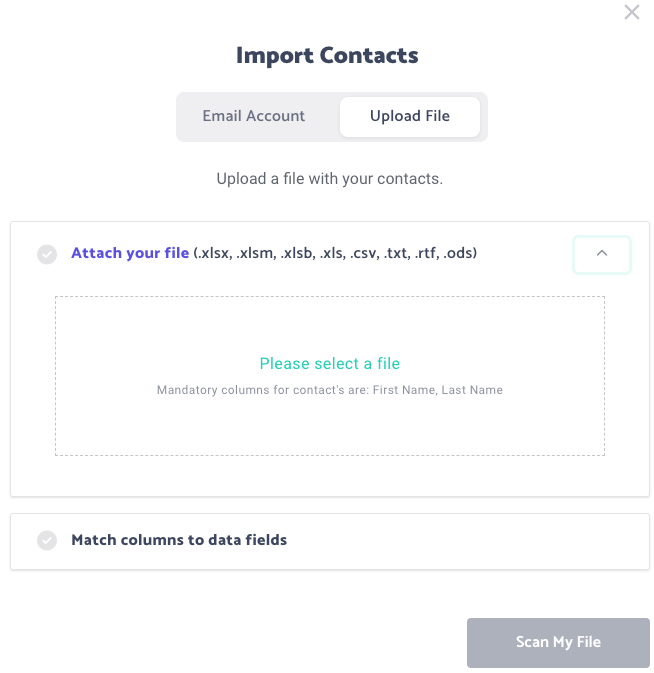Click the Attach your file heading
This screenshot has width=654, height=673.
pyautogui.click(x=130, y=253)
